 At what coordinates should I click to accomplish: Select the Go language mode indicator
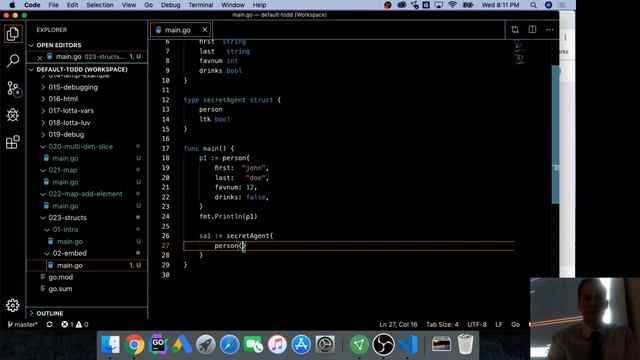[516, 324]
